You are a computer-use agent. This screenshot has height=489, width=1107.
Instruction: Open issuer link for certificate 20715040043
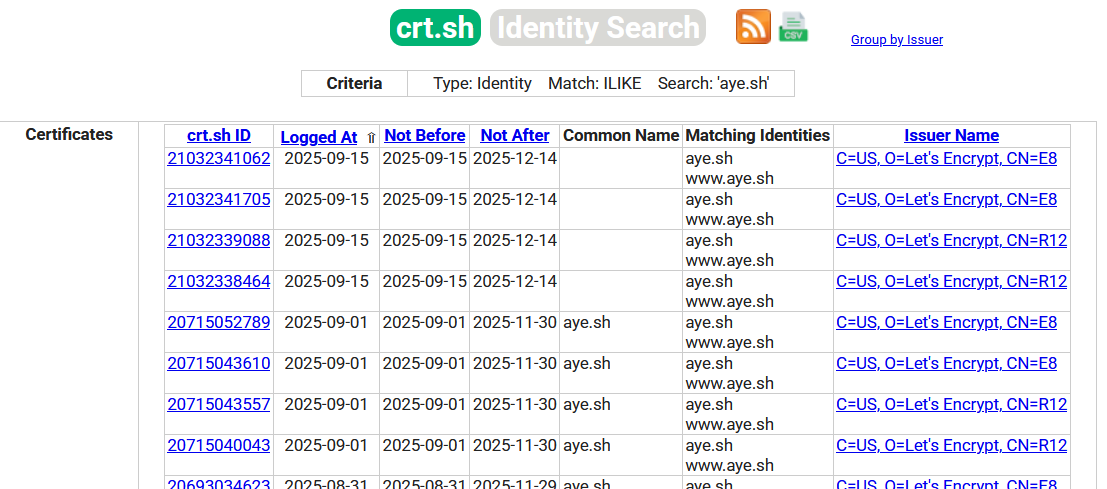point(952,445)
